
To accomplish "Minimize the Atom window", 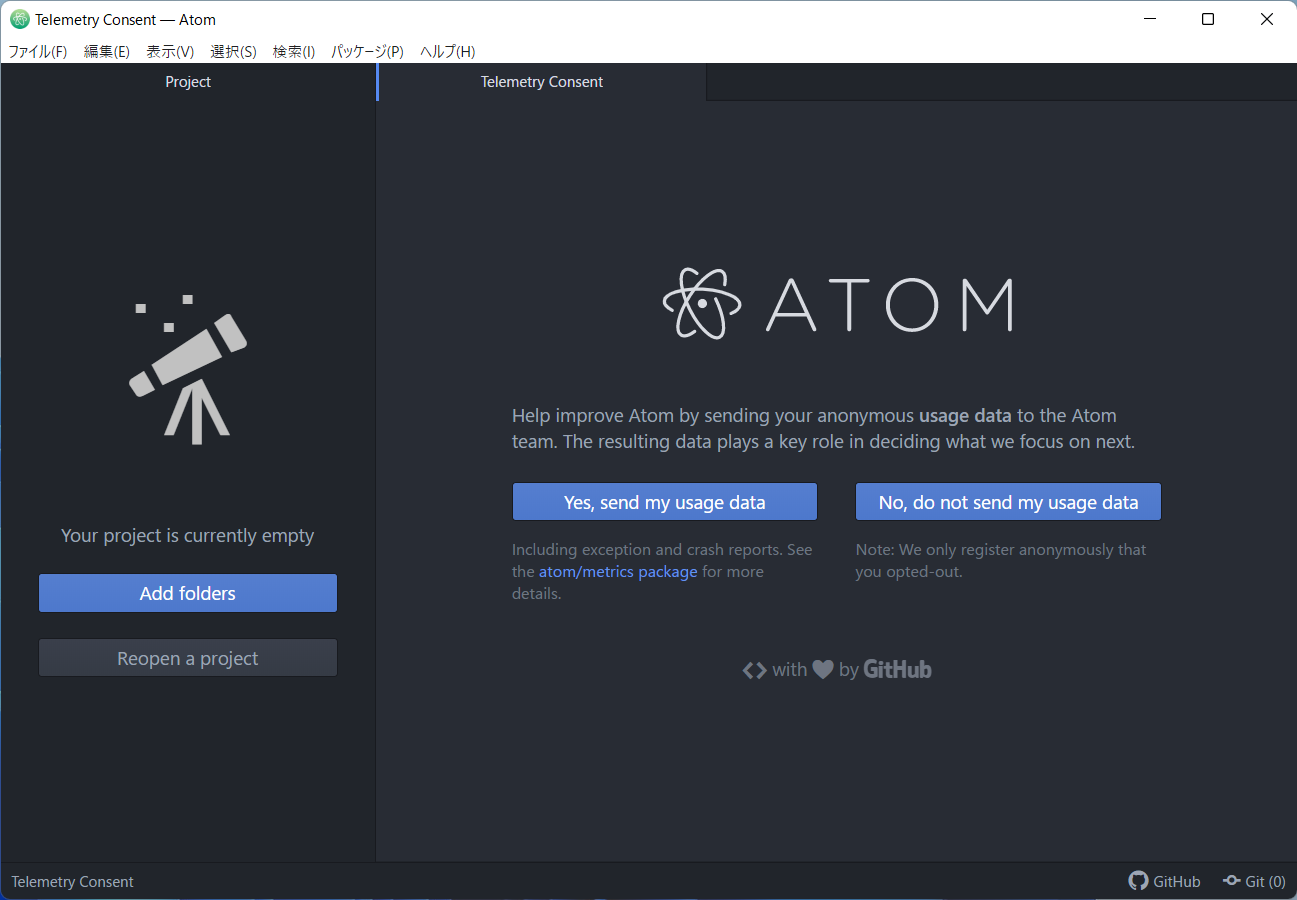I will click(1148, 19).
